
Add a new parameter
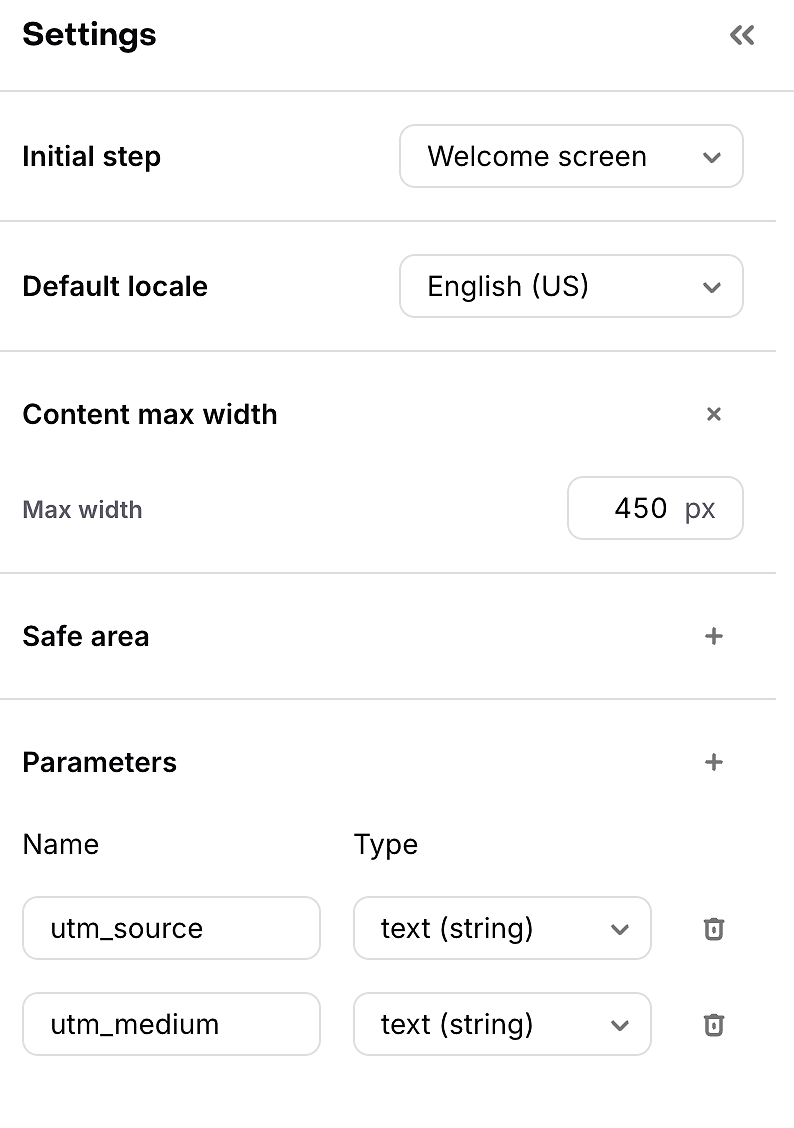713,762
